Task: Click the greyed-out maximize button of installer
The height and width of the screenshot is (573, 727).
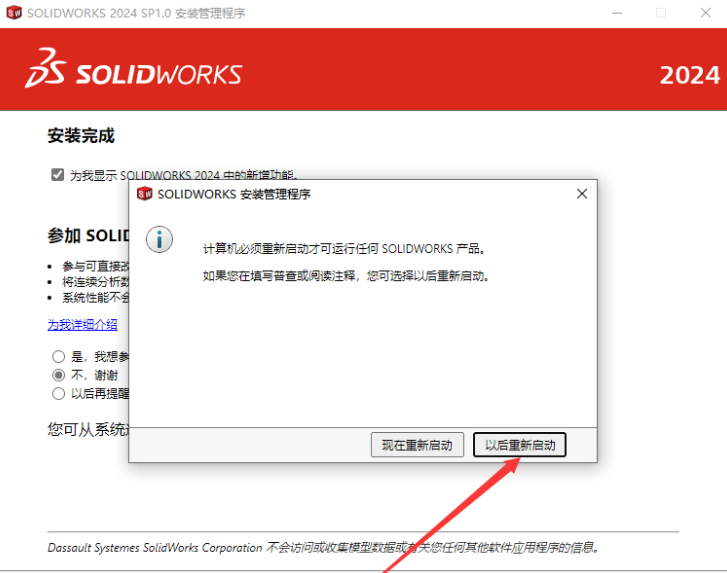Action: click(661, 13)
